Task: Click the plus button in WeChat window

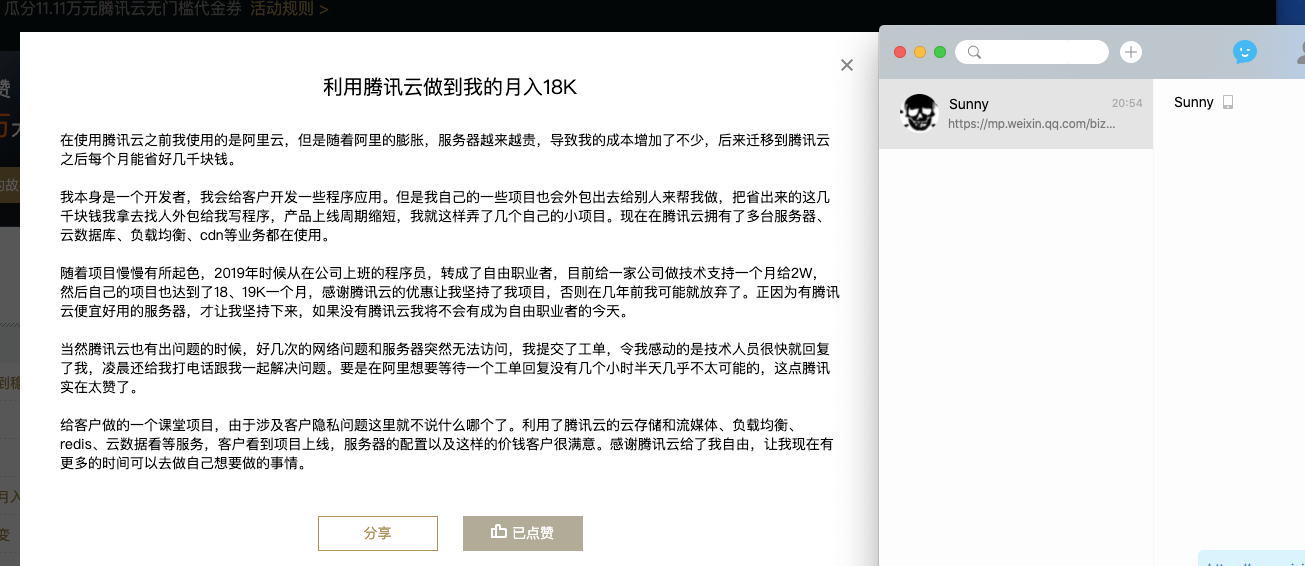Action: 1131,52
